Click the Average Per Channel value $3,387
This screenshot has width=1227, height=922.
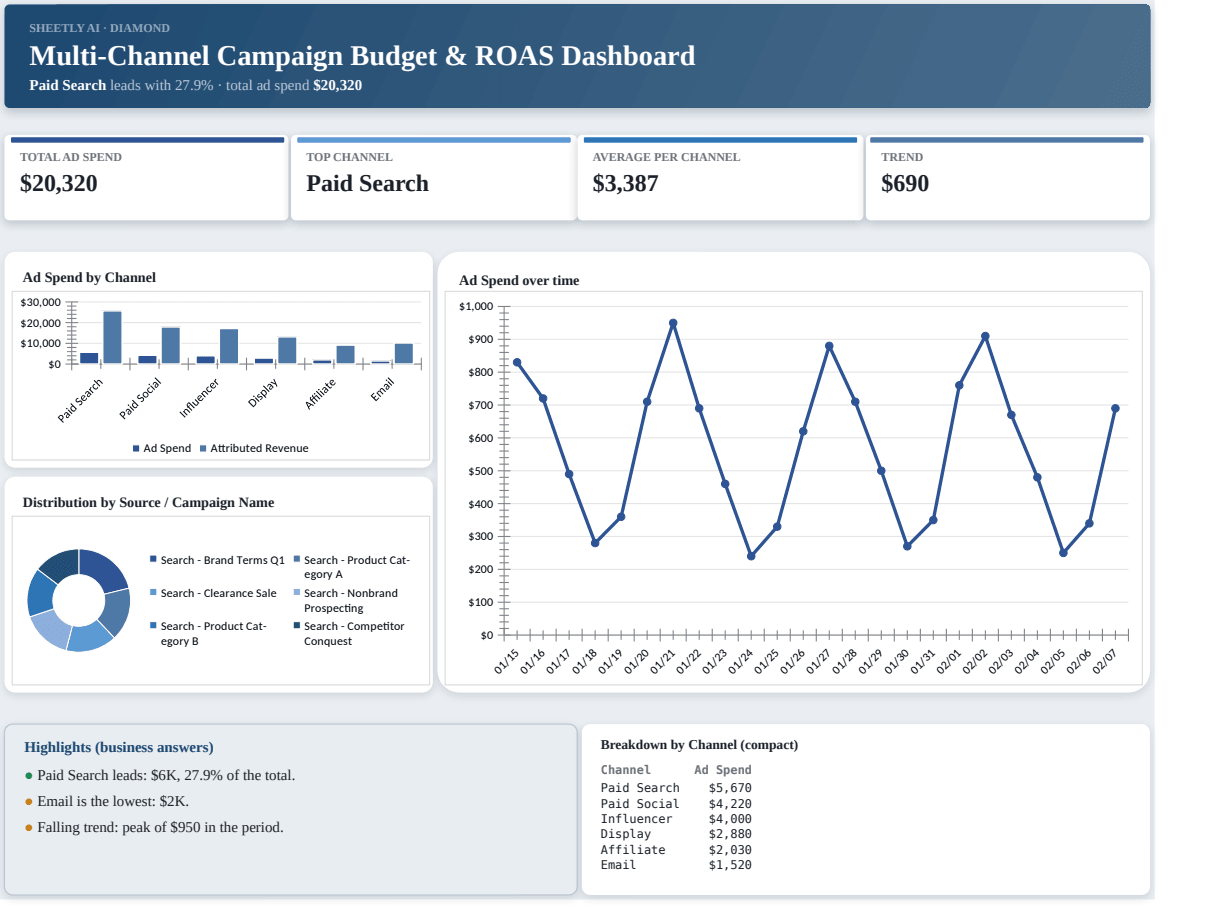click(x=625, y=184)
